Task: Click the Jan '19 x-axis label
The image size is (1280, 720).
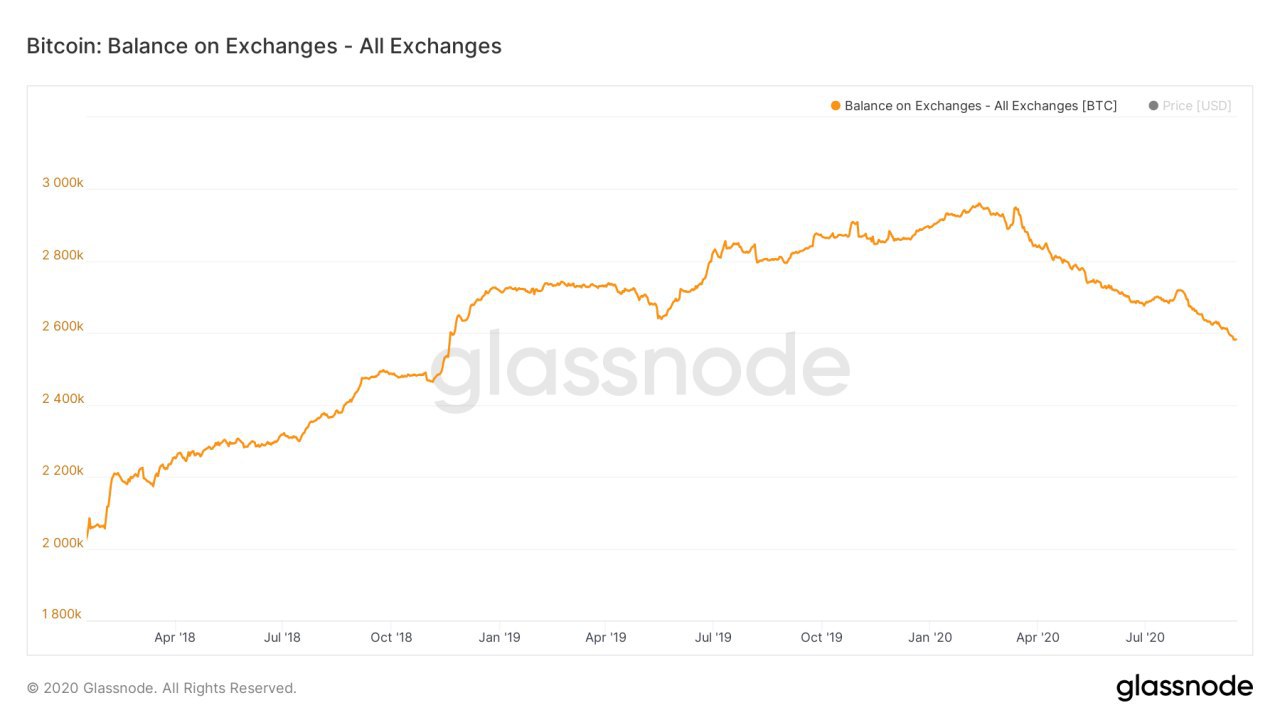Action: click(x=499, y=637)
